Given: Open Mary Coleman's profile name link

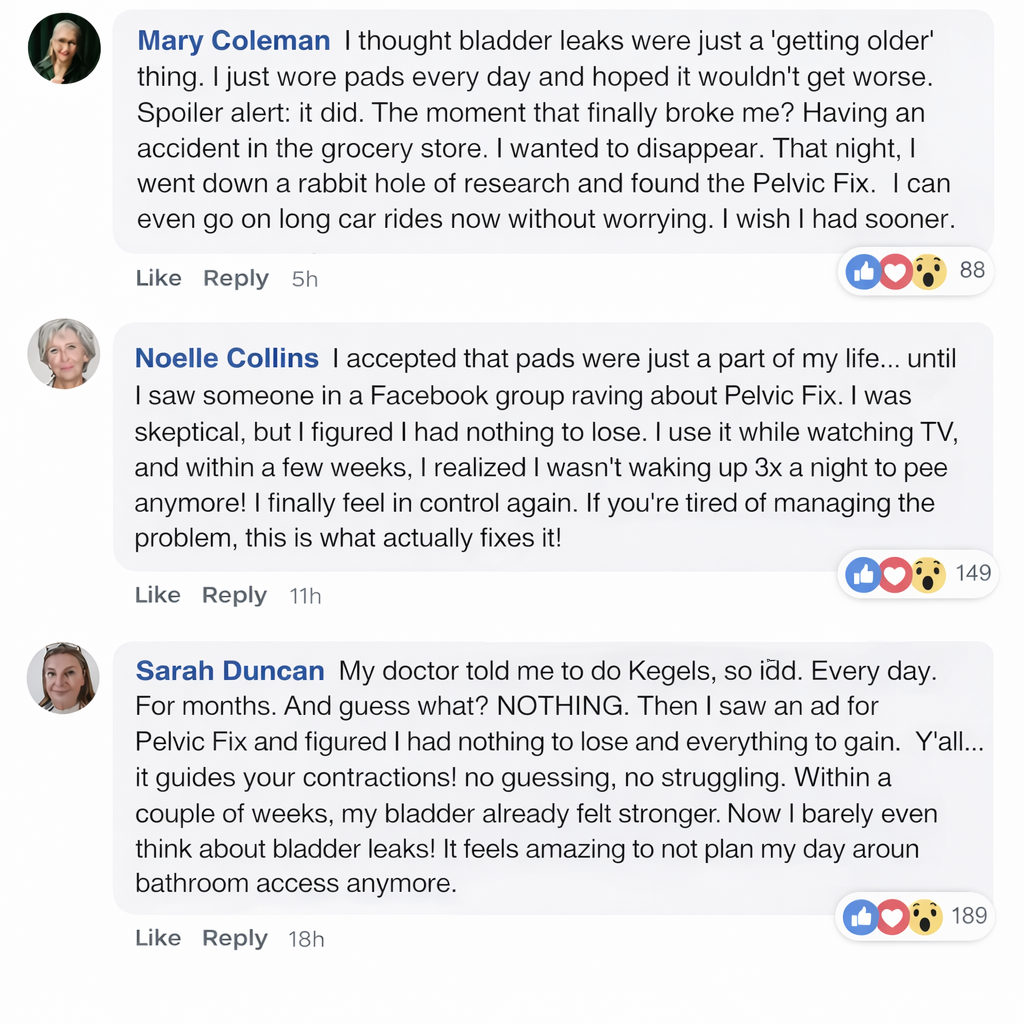Looking at the screenshot, I should point(233,41).
